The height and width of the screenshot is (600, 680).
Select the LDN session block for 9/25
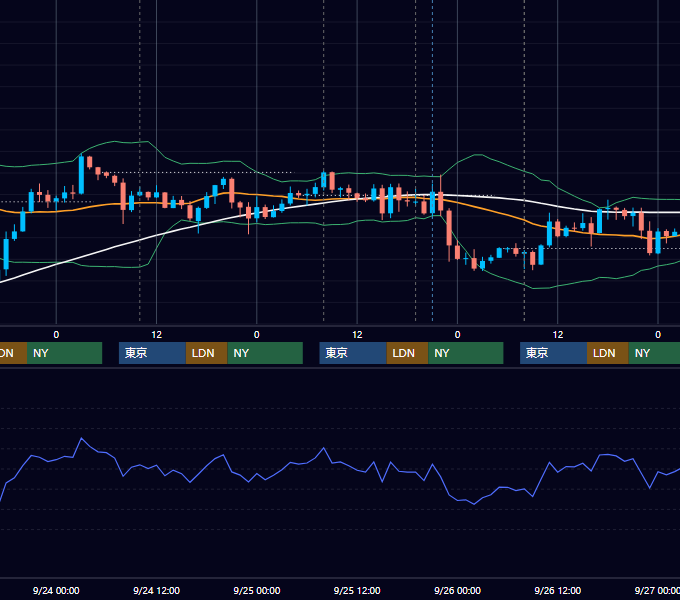pos(407,353)
